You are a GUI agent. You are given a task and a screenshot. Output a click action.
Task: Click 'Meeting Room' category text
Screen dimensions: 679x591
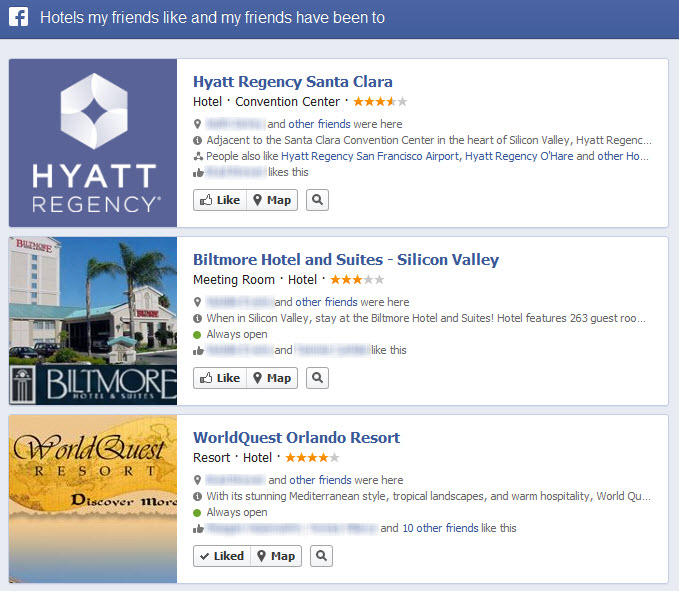234,280
